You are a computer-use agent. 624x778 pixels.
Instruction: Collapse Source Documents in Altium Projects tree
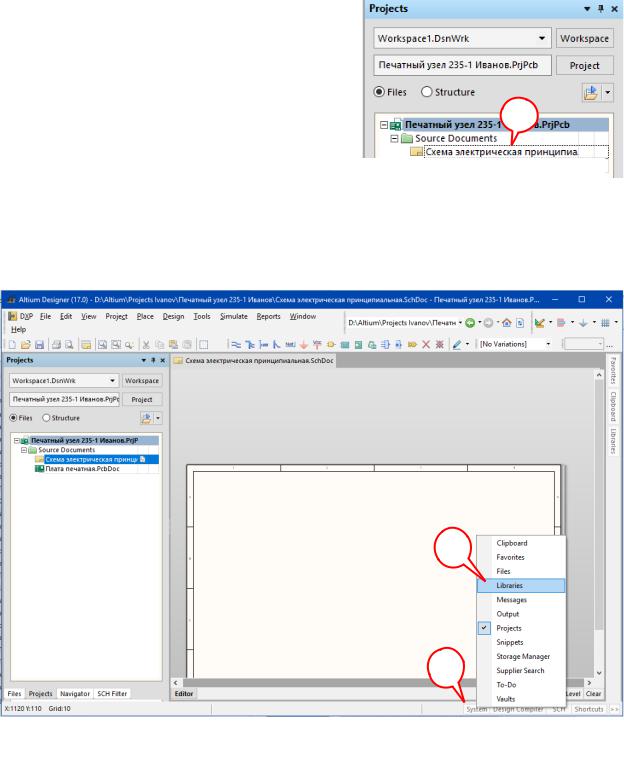[x=24, y=450]
